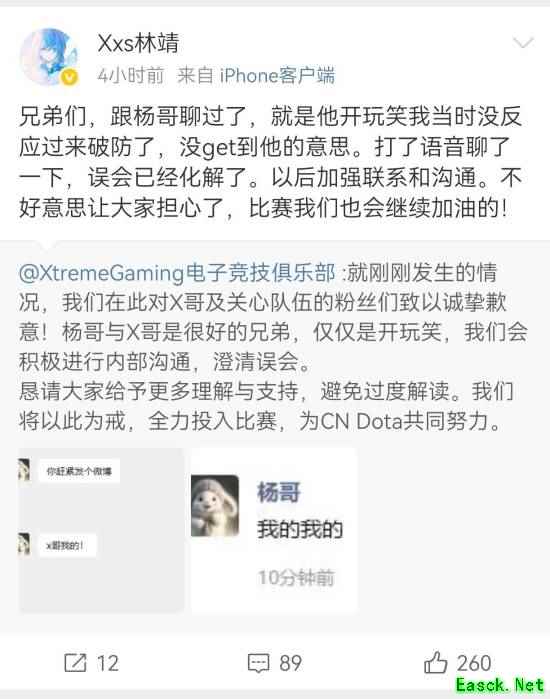Tap the iPhone客户端 source label
The image size is (550, 699).
coord(277,76)
